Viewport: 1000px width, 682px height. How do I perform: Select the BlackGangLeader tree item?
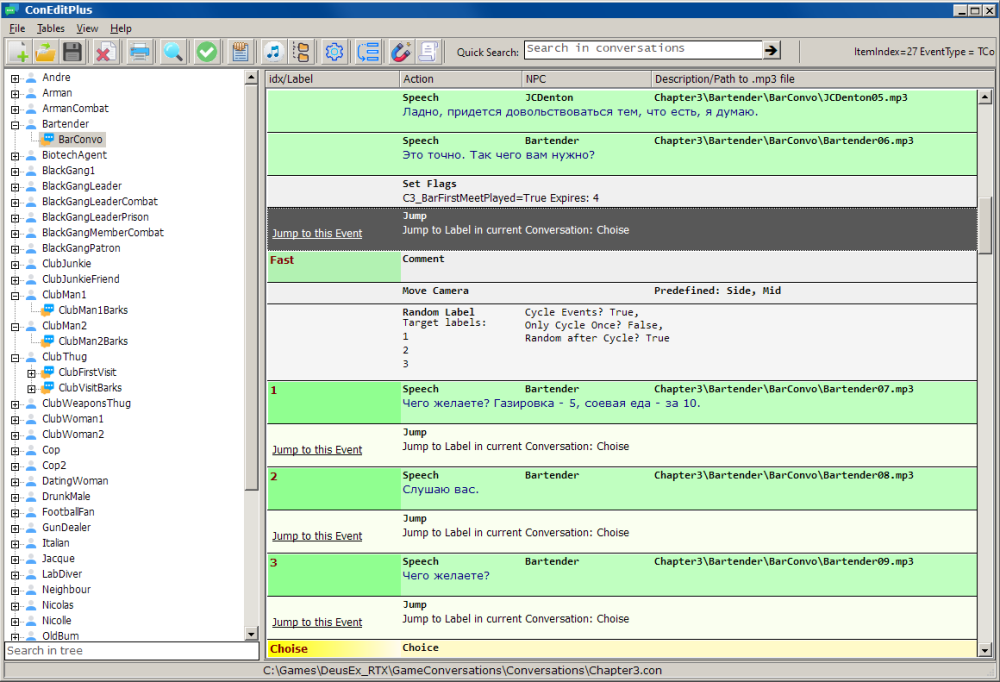pos(82,186)
